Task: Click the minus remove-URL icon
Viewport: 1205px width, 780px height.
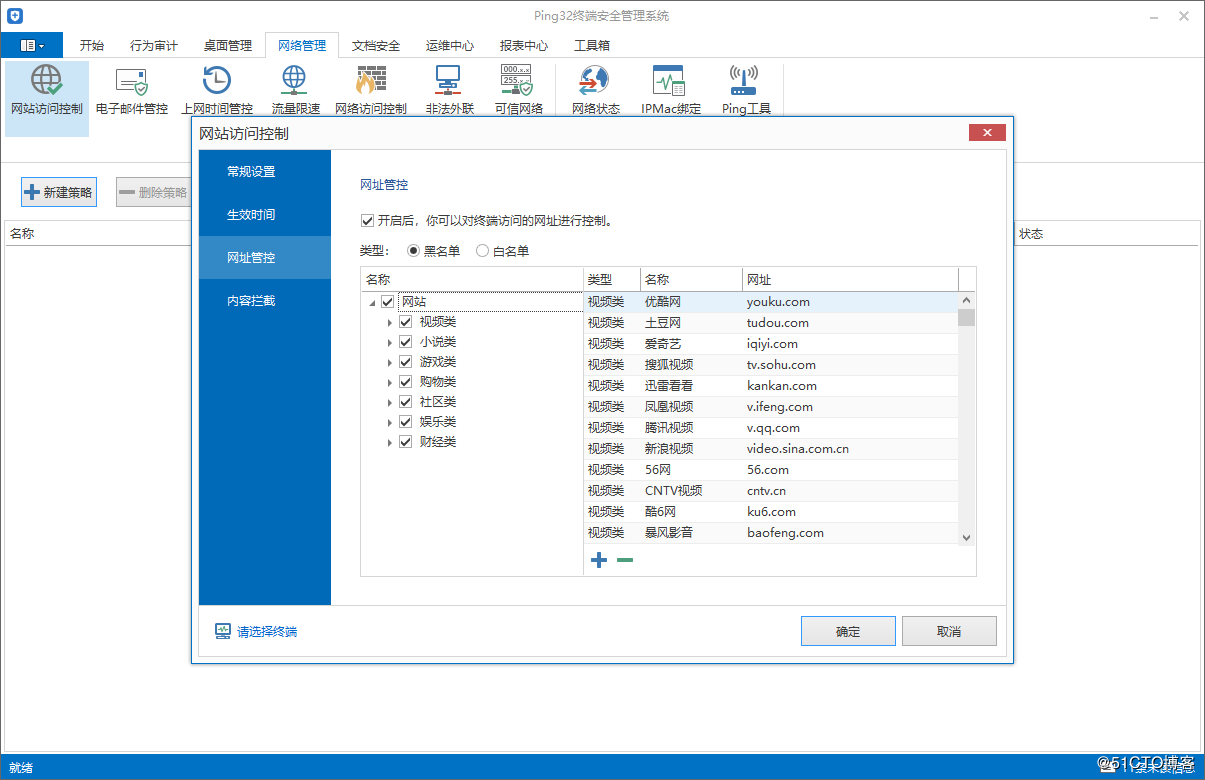Action: 625,560
